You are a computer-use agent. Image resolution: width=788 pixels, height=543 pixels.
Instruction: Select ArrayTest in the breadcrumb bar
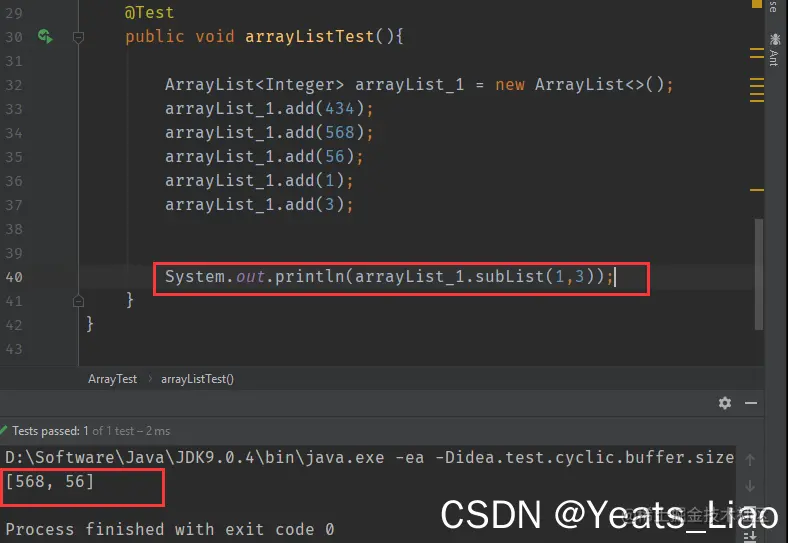pyautogui.click(x=112, y=379)
